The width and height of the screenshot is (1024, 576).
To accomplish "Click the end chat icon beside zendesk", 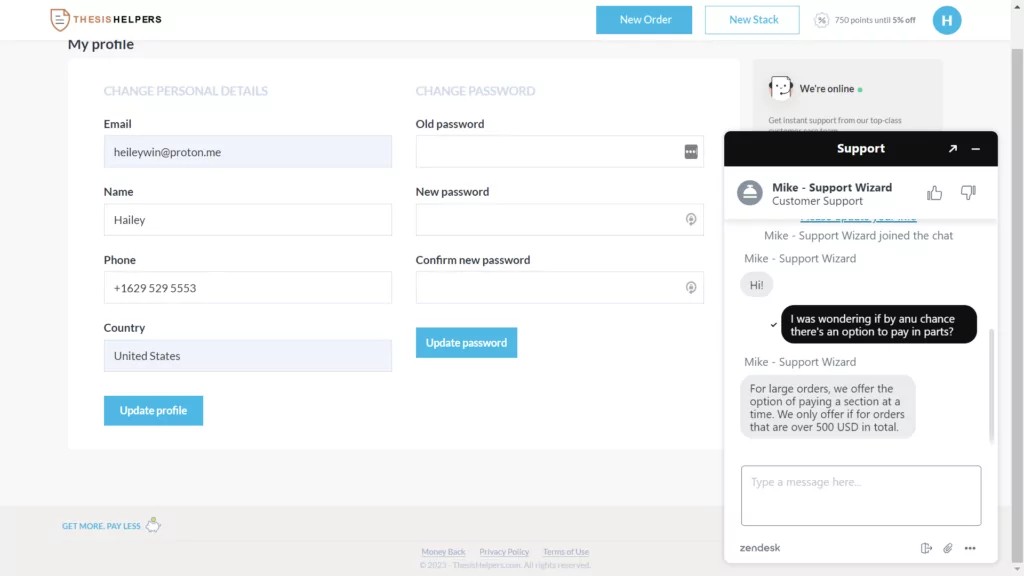I will tap(926, 548).
